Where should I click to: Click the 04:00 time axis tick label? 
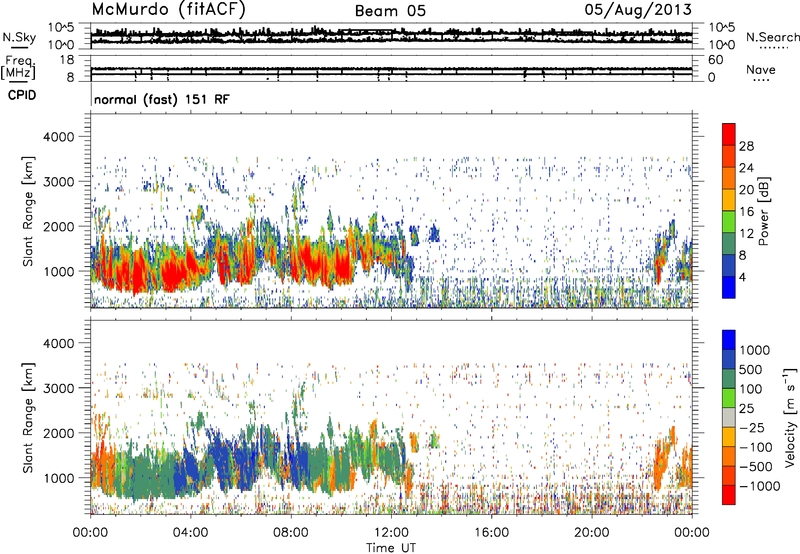(191, 533)
